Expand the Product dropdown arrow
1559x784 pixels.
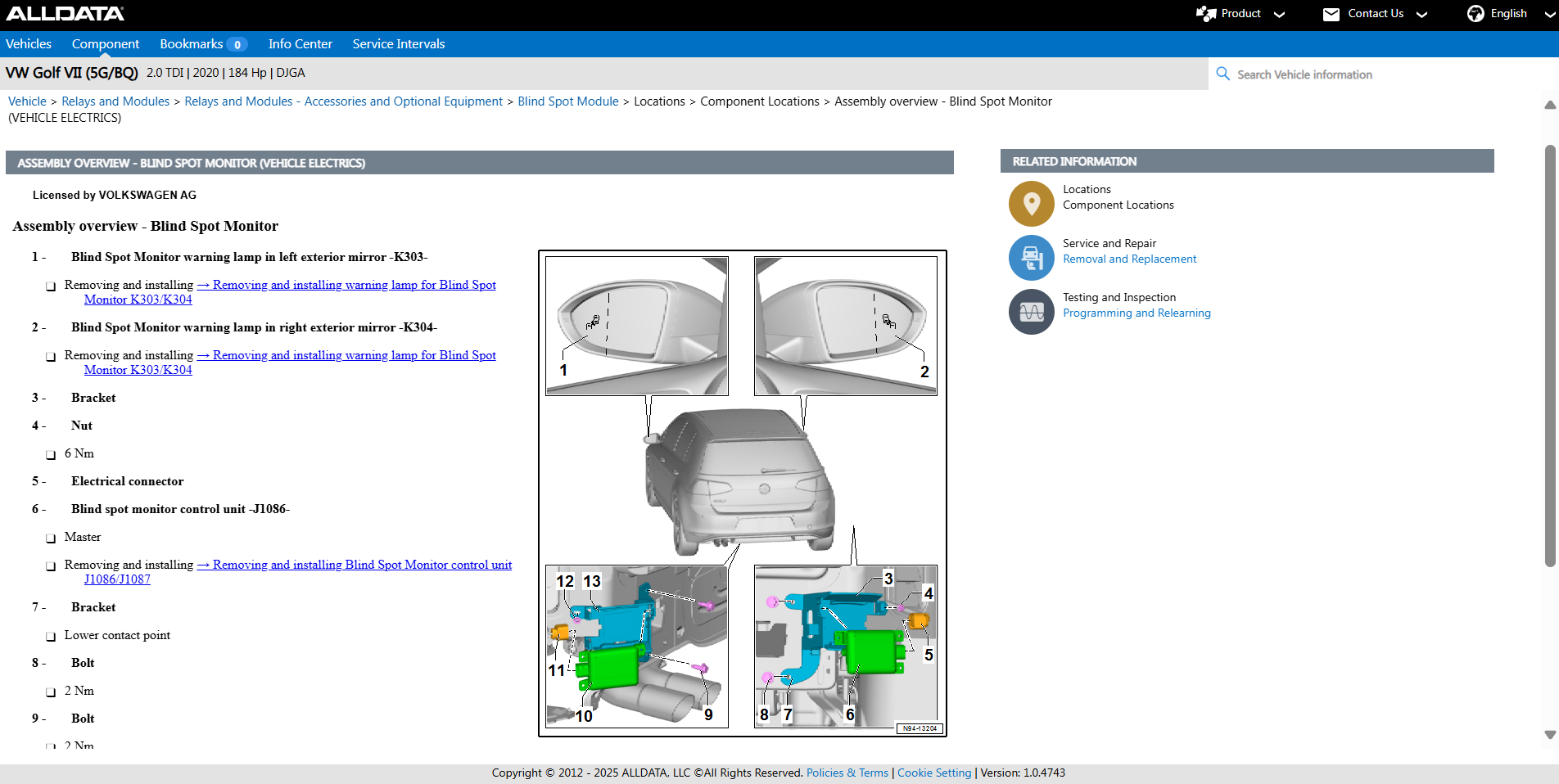click(x=1279, y=15)
